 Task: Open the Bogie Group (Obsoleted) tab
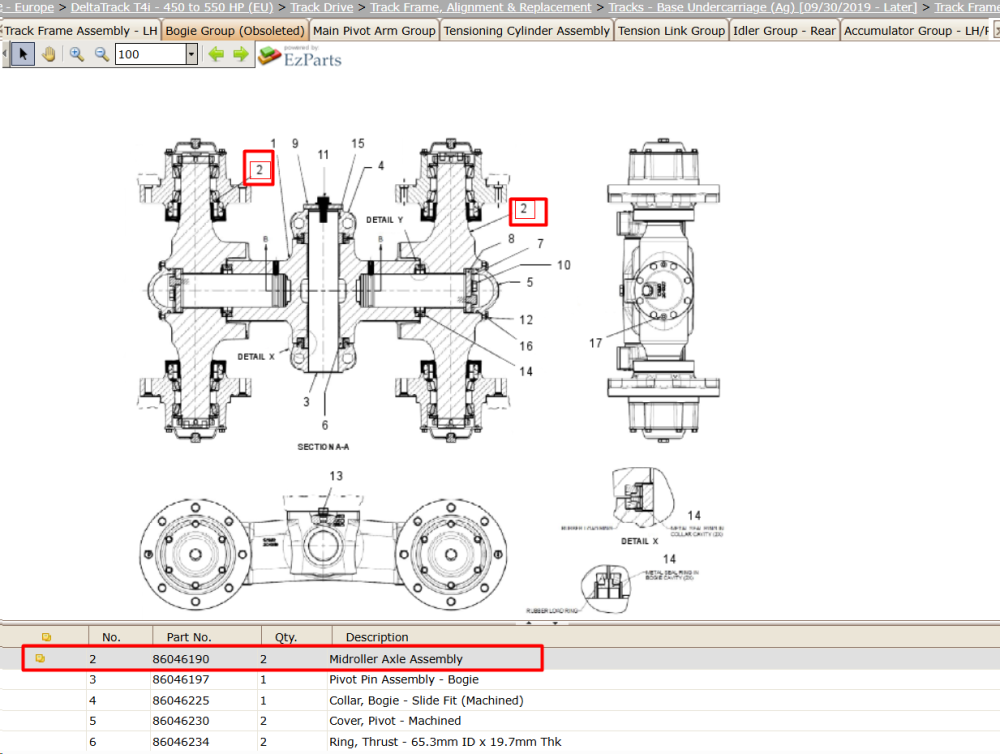pos(235,31)
